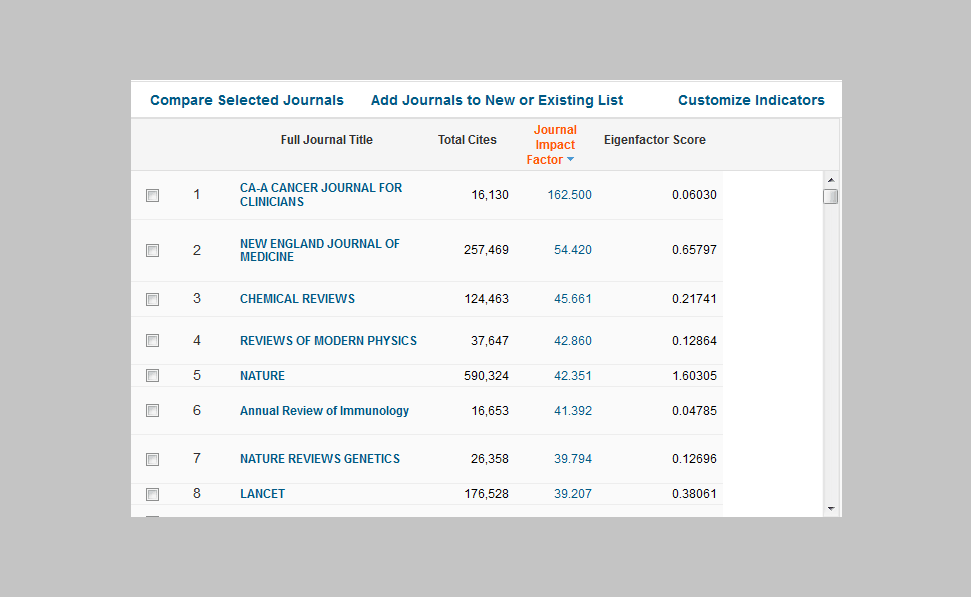Select the Nature journal checkbox

pyautogui.click(x=152, y=375)
